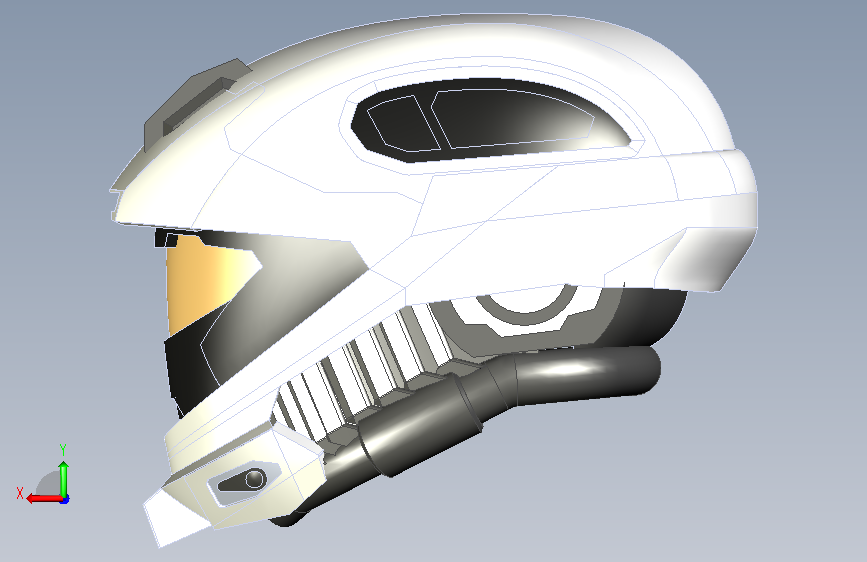The height and width of the screenshot is (562, 867).
Task: Select the round knob on the chin guard
Action: pos(255,478)
